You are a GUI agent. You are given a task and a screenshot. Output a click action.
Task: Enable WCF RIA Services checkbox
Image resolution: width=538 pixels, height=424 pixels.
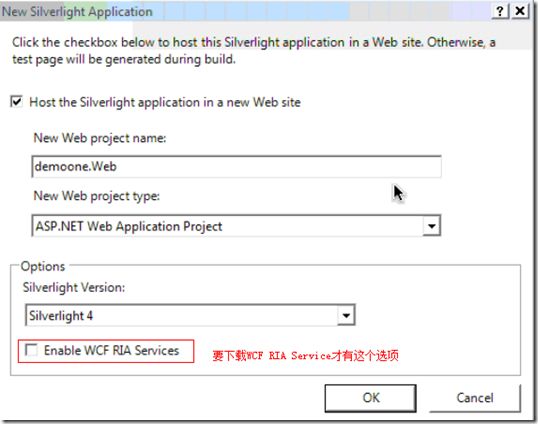pyautogui.click(x=31, y=350)
